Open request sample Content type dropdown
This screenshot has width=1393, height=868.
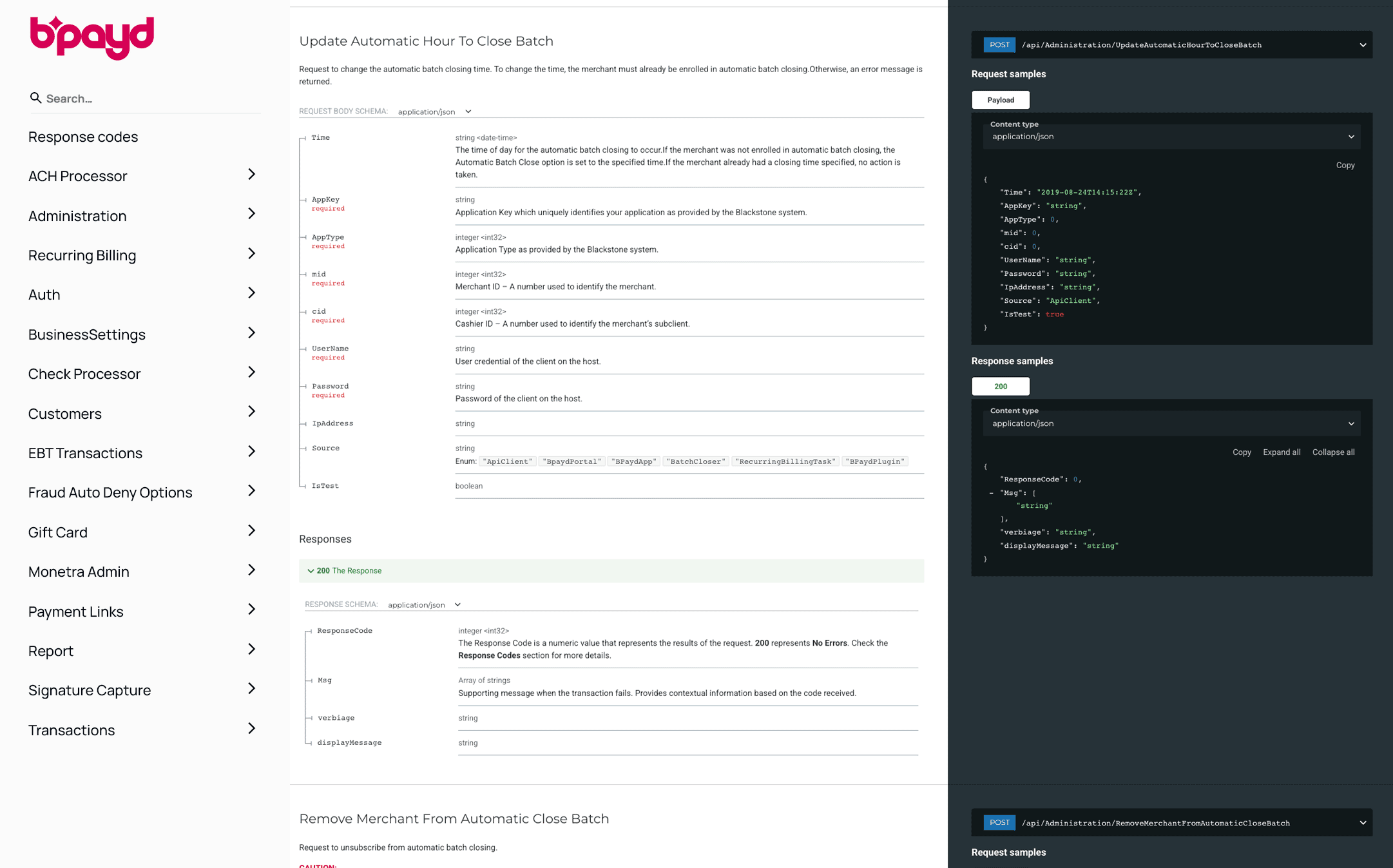coord(1171,137)
